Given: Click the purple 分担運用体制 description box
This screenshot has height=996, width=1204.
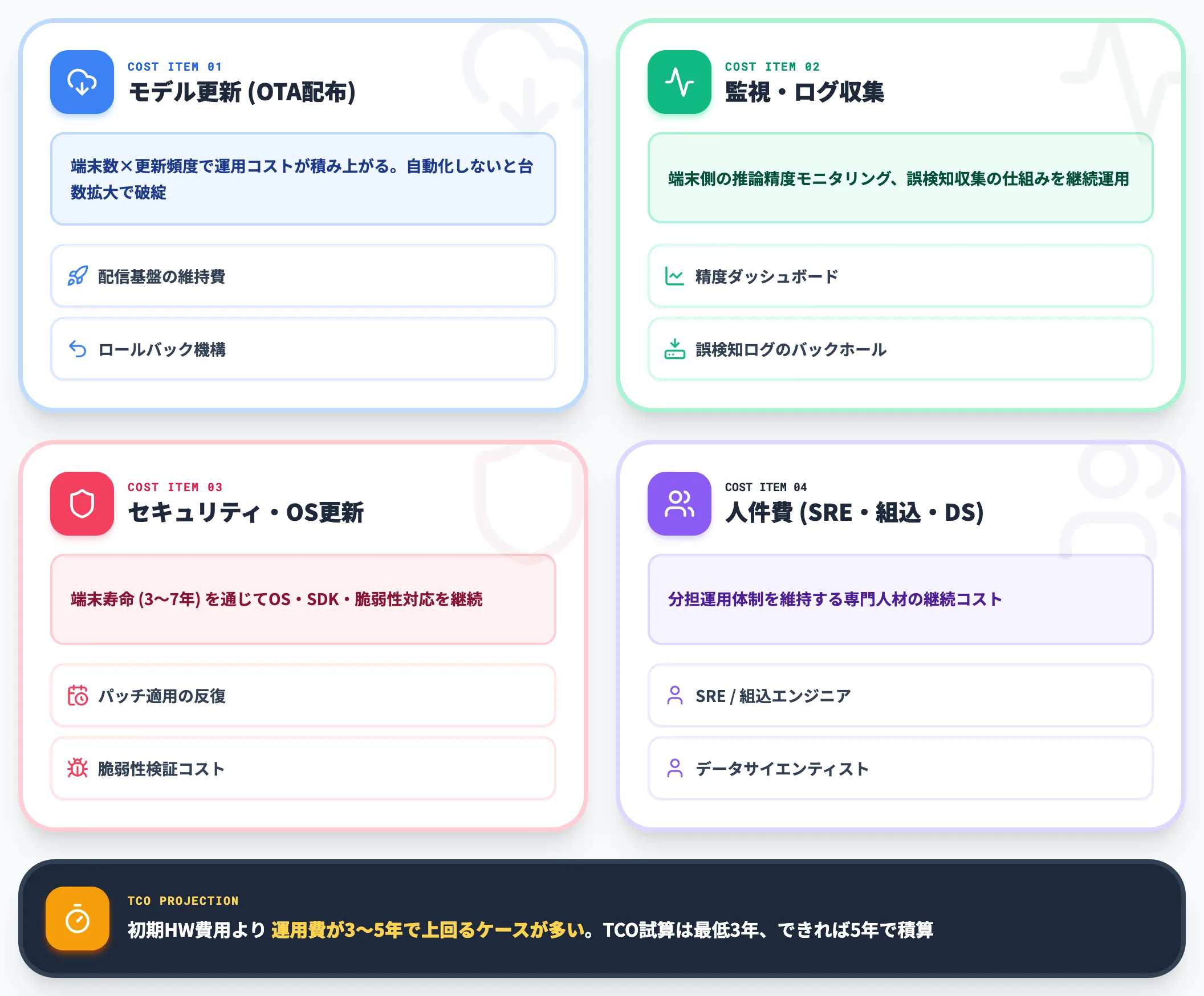Looking at the screenshot, I should coord(901,599).
